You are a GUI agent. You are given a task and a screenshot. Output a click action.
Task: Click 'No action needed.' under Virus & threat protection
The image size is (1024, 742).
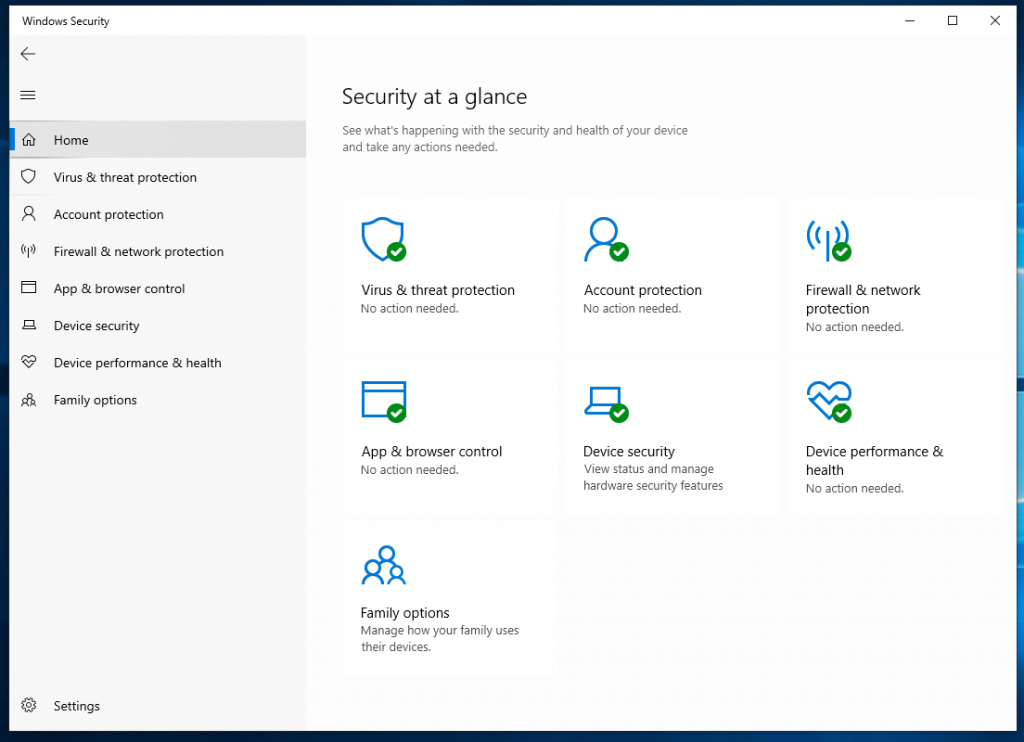(409, 308)
